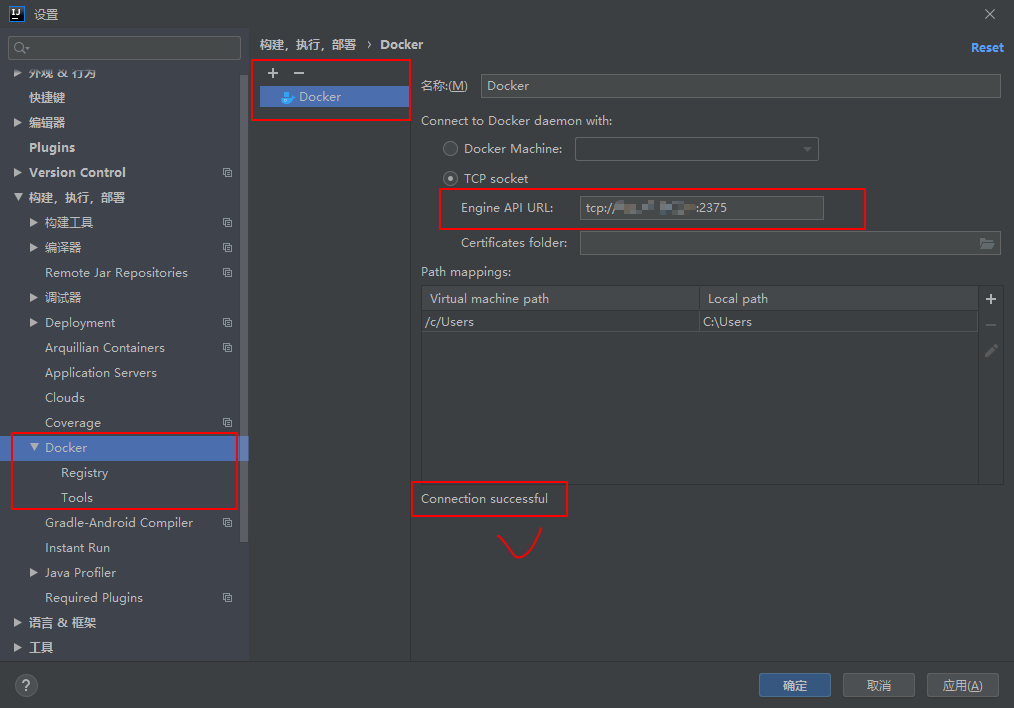Open the Plugins settings page

52,148
